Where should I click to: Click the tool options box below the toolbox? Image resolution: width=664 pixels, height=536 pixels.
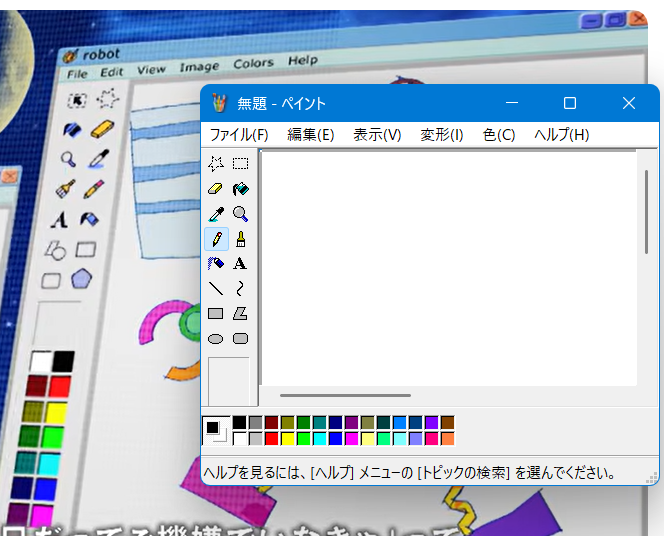click(x=229, y=381)
